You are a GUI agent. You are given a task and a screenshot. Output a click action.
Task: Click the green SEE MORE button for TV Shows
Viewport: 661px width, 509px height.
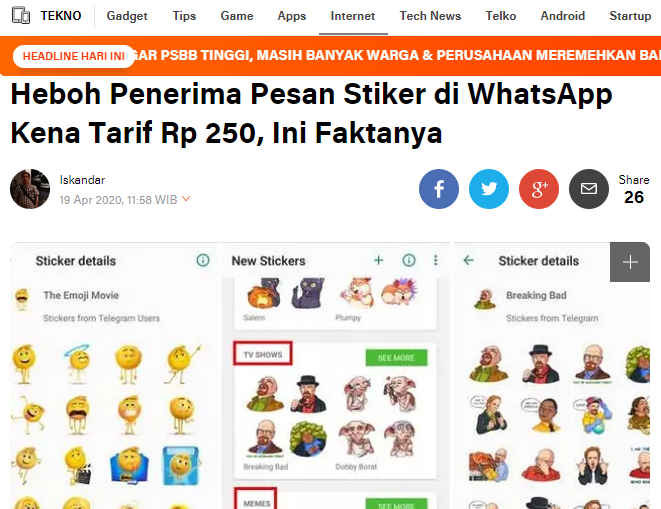(396, 358)
